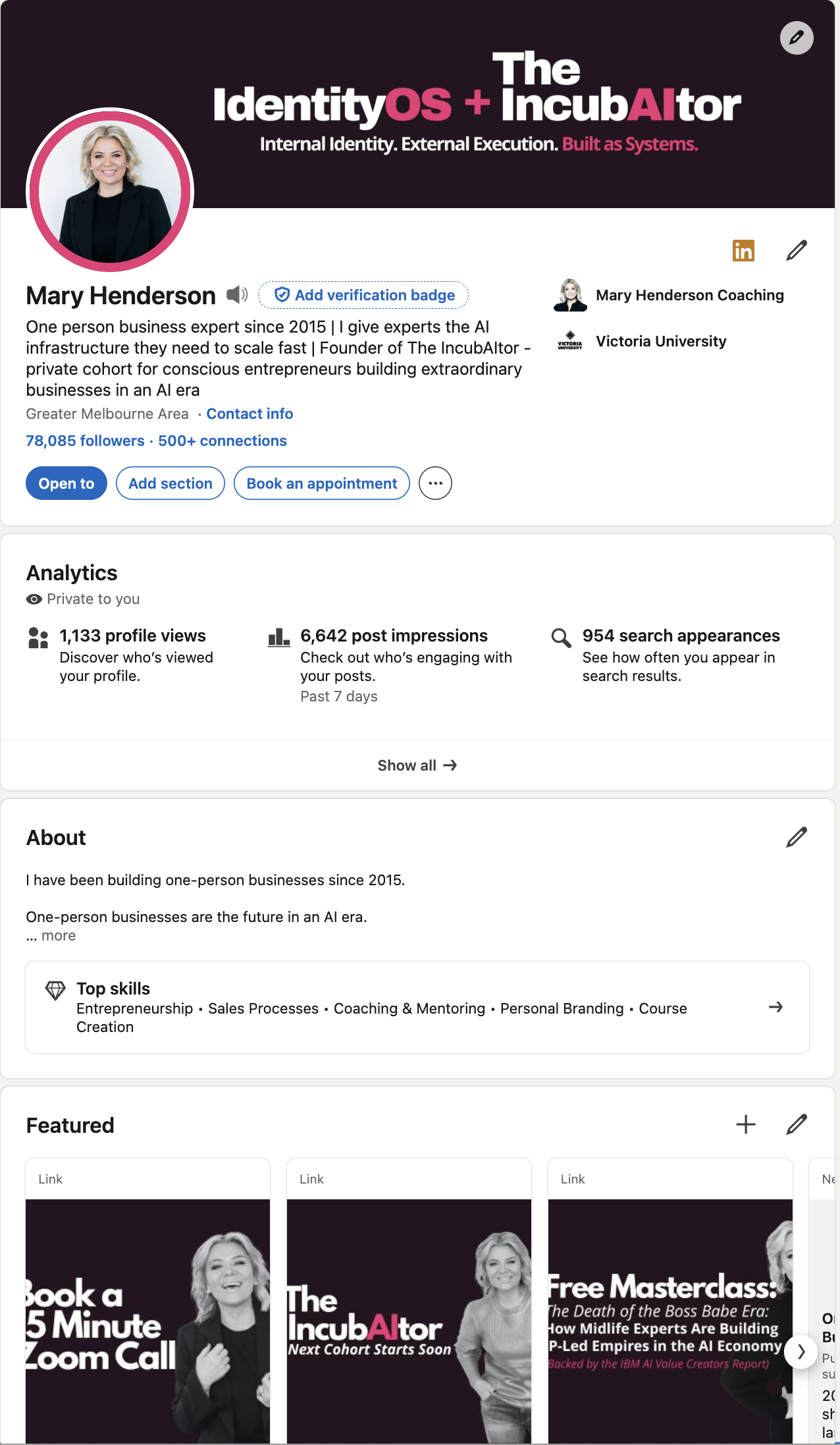Image resolution: width=840 pixels, height=1445 pixels.
Task: Advance the Featured carousel with next arrow
Action: point(801,1351)
